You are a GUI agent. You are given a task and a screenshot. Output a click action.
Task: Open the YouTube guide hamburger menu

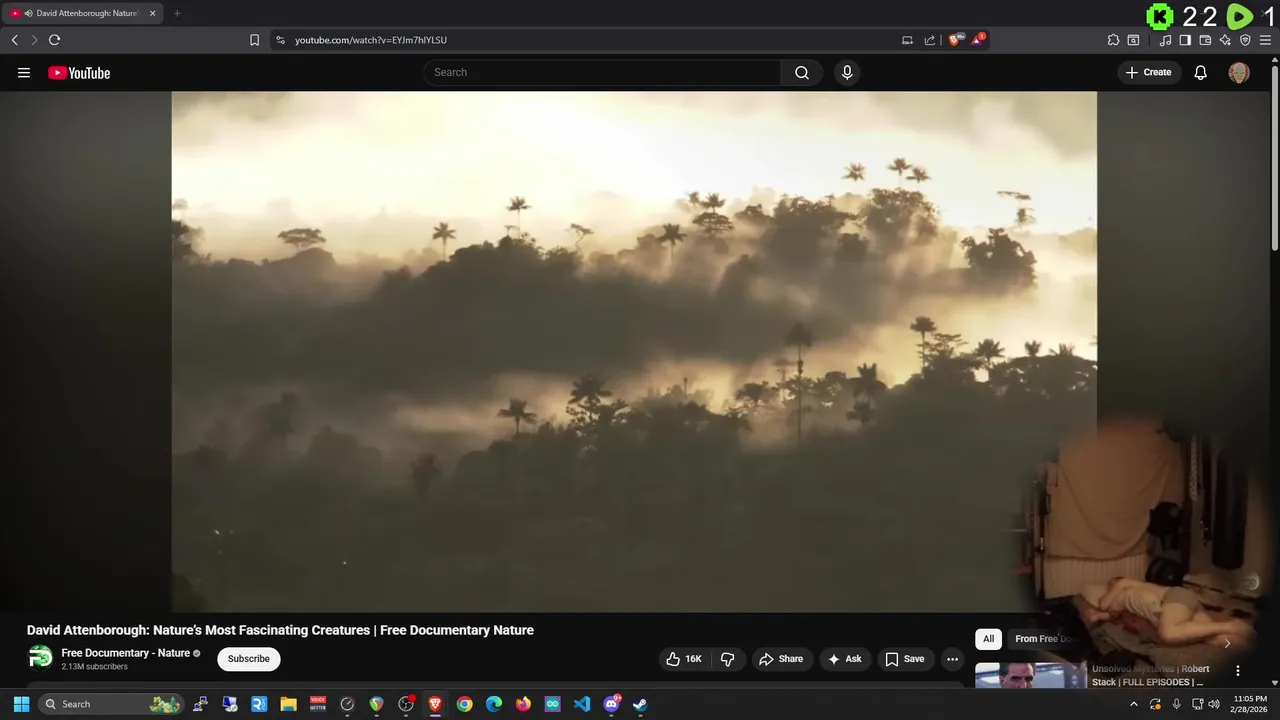click(x=24, y=73)
